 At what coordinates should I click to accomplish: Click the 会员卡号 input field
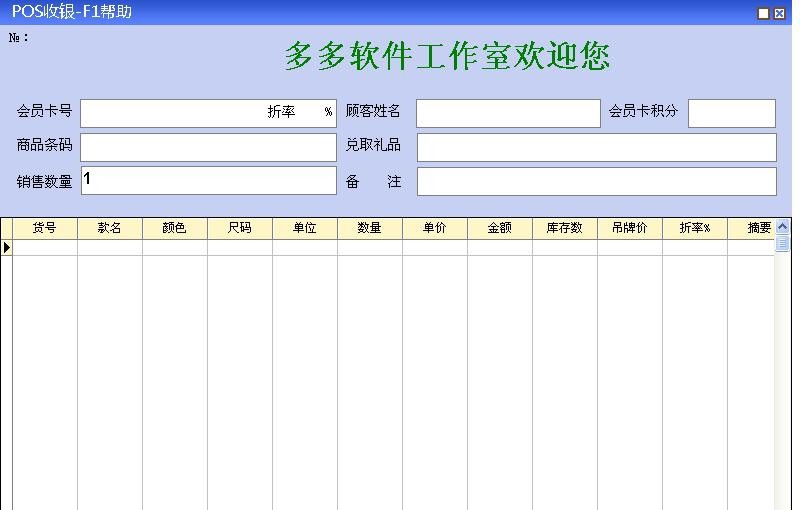[208, 113]
